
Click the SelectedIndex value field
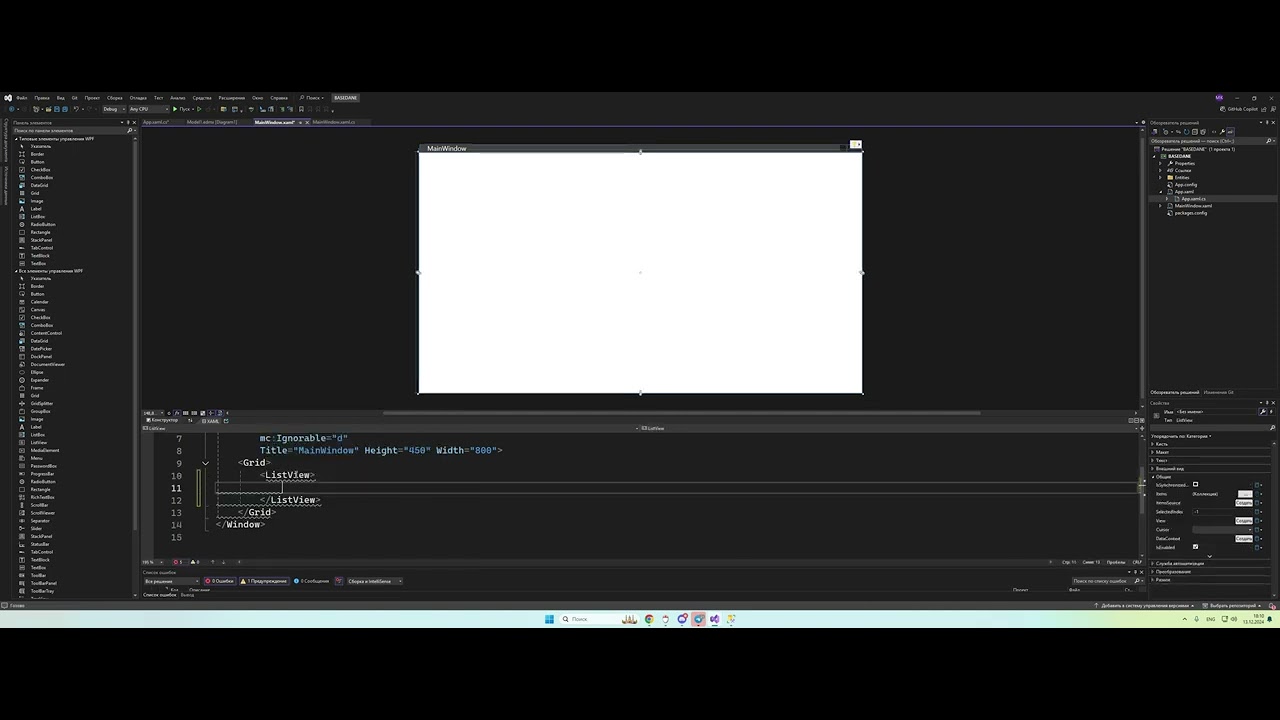point(1222,512)
